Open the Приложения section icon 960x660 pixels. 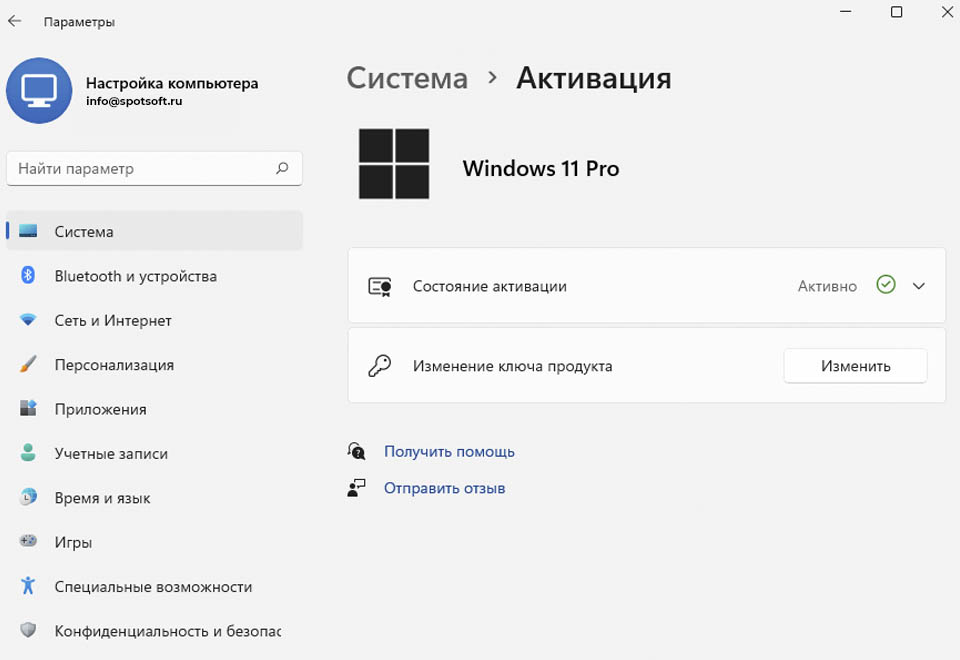pos(27,409)
